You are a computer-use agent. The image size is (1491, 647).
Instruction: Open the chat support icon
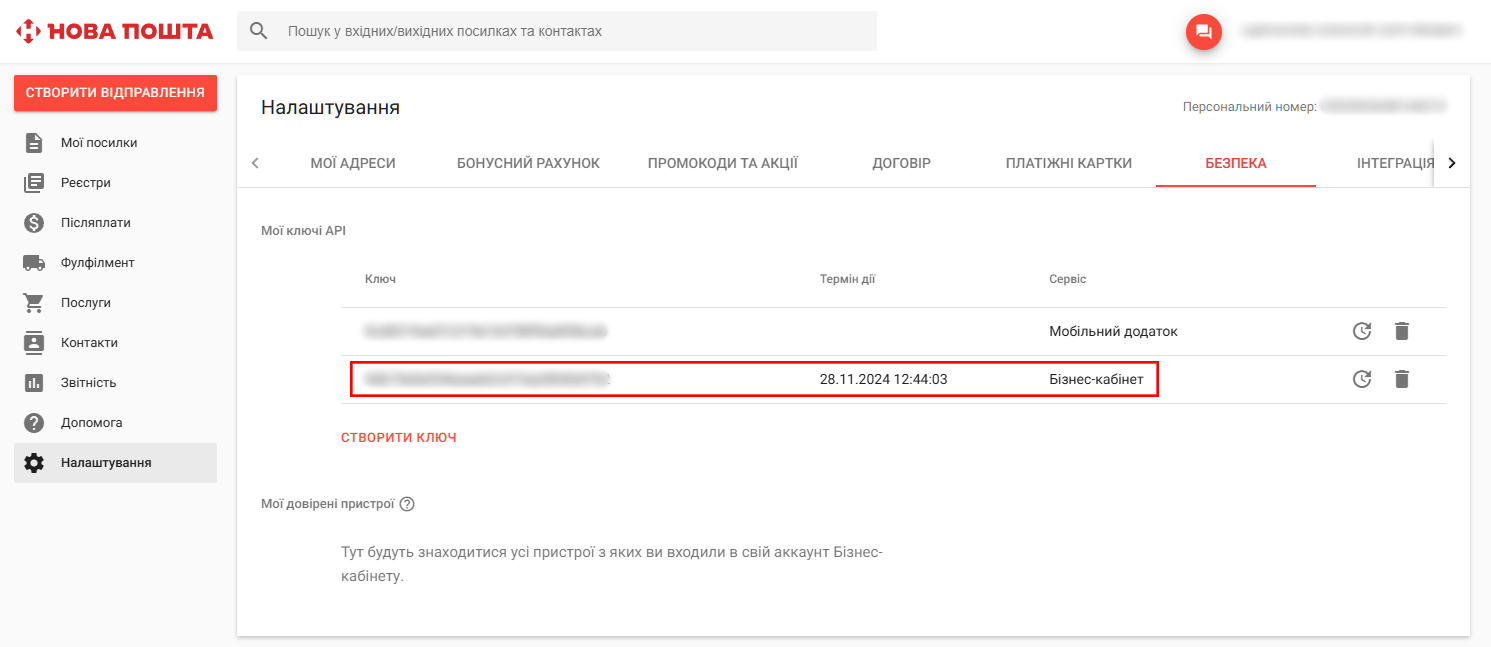1204,32
